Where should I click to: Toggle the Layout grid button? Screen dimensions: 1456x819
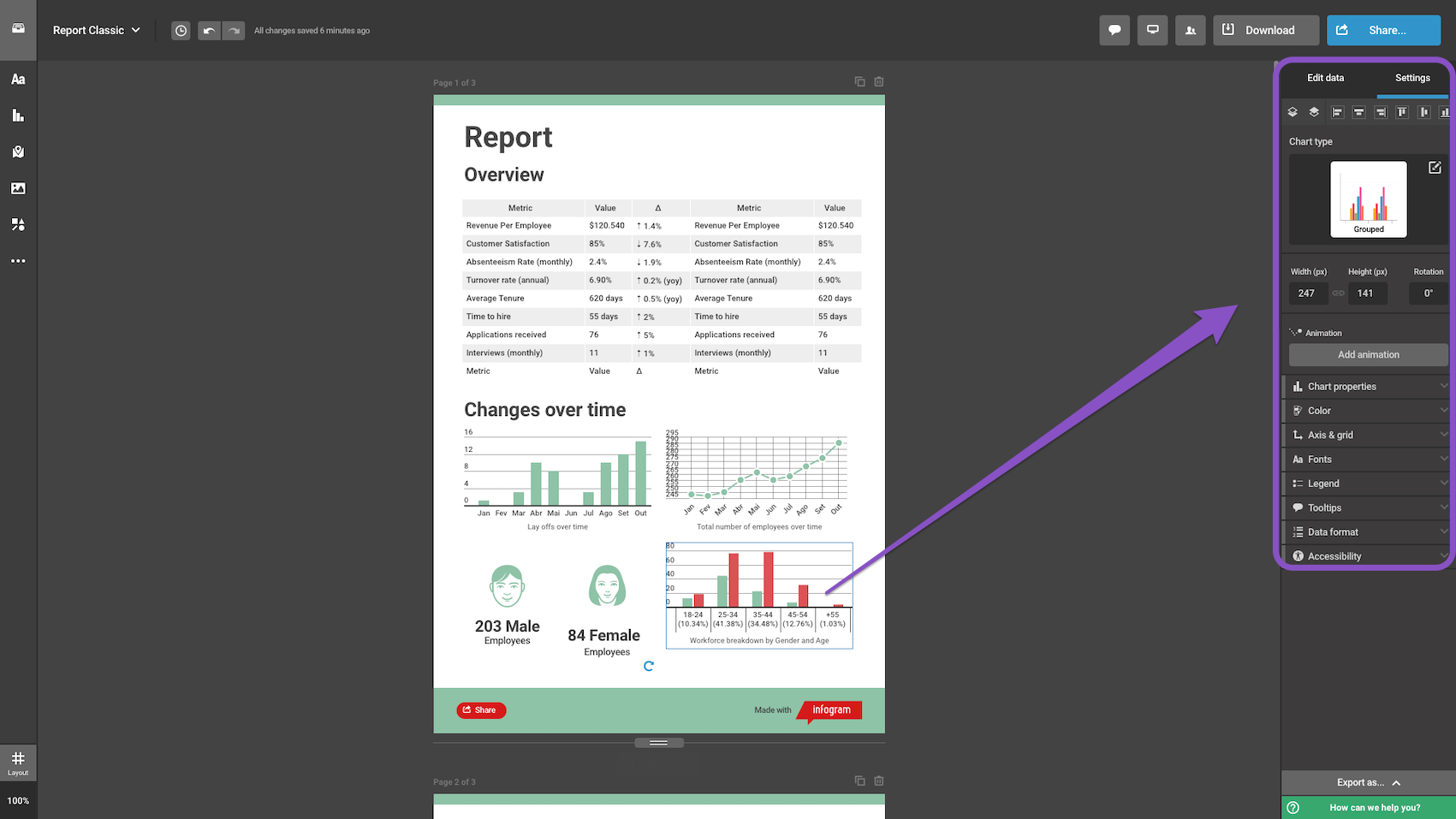coord(18,762)
